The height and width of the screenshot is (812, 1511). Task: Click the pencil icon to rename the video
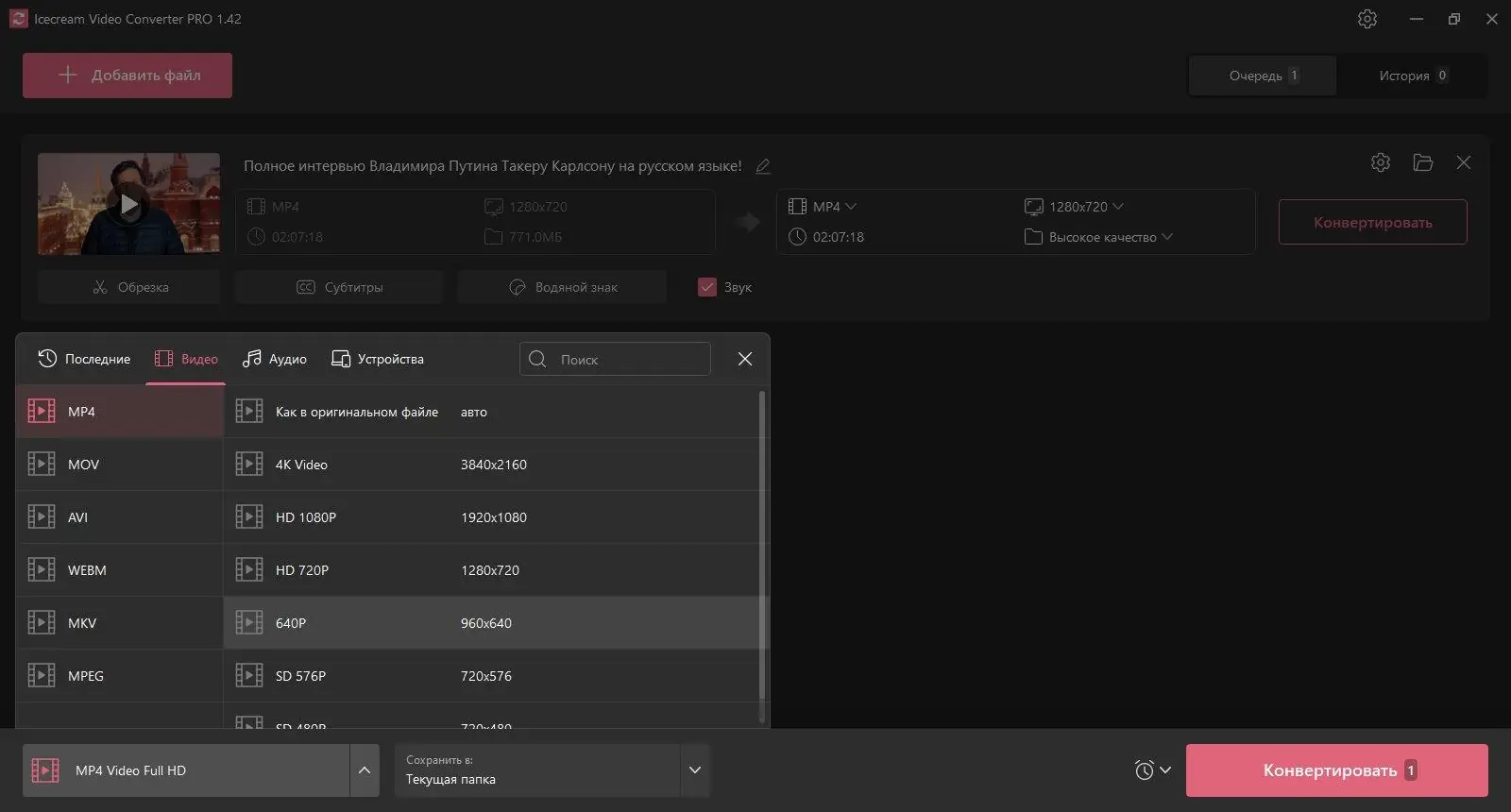point(763,166)
